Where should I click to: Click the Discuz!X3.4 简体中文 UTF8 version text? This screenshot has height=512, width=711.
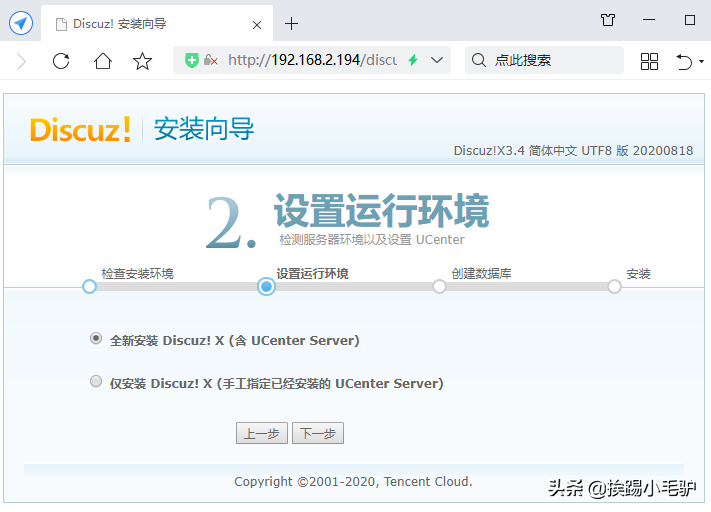(573, 151)
